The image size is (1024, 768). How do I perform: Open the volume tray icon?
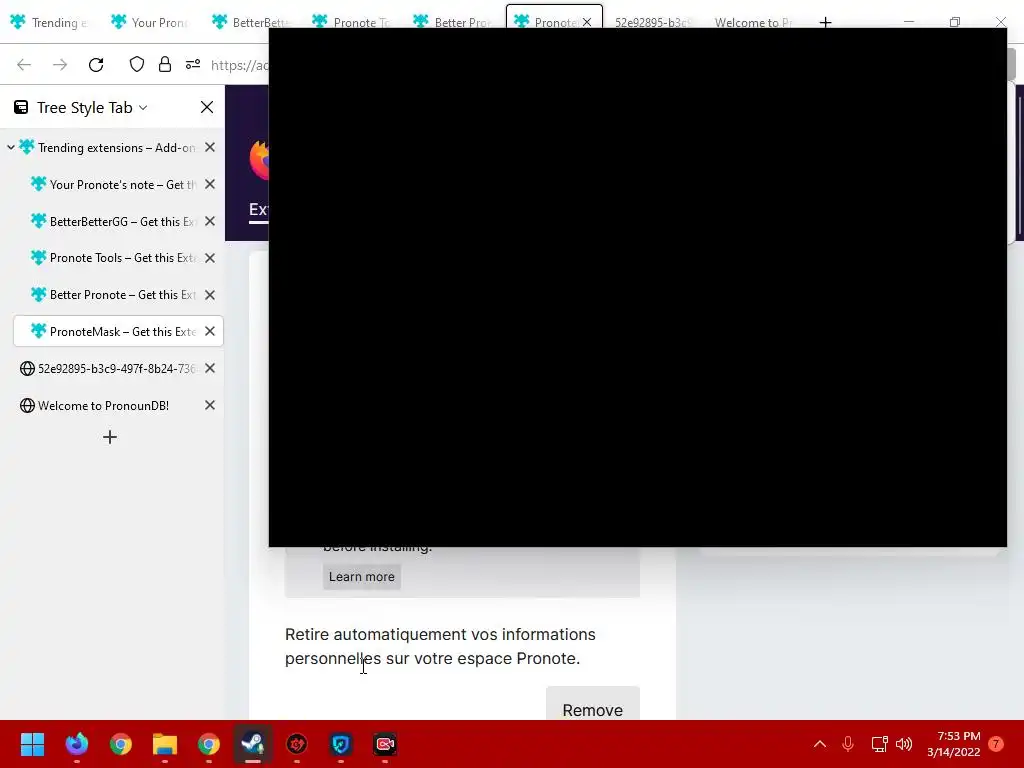pos(904,744)
